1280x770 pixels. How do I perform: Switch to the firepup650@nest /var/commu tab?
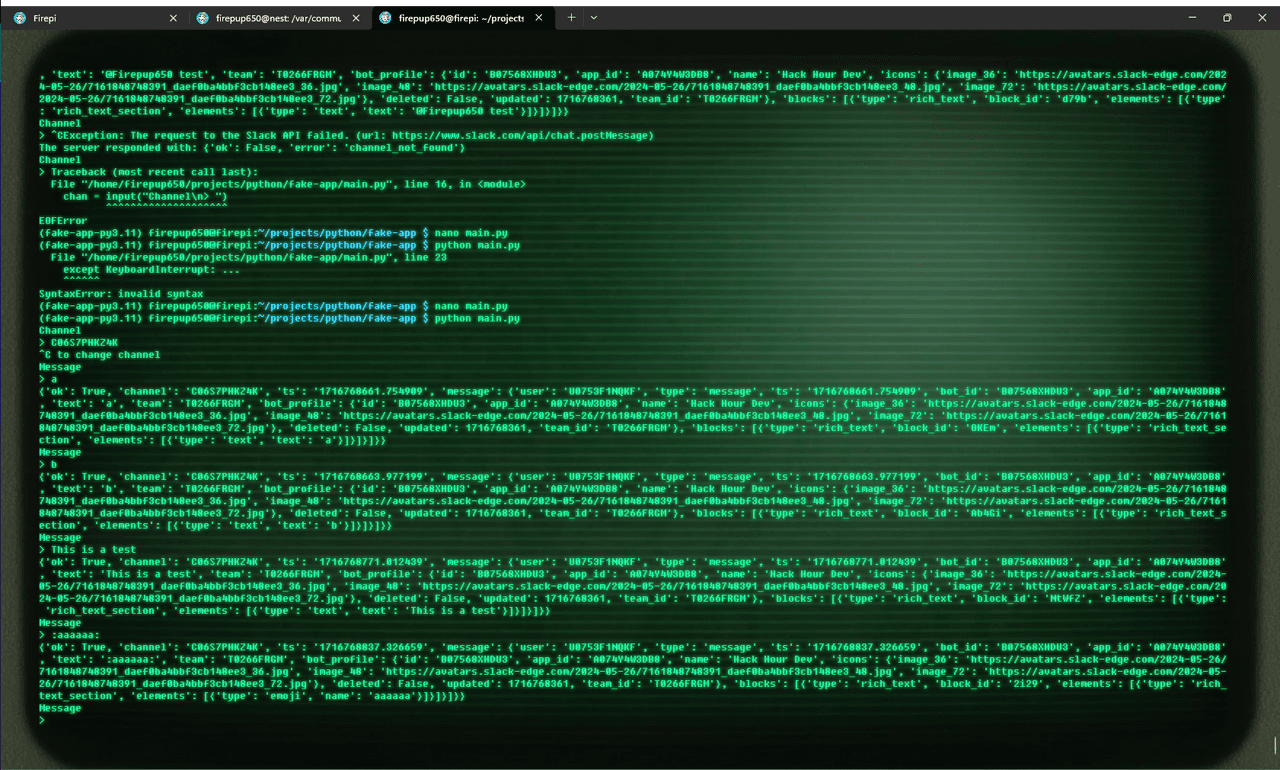pyautogui.click(x=273, y=18)
